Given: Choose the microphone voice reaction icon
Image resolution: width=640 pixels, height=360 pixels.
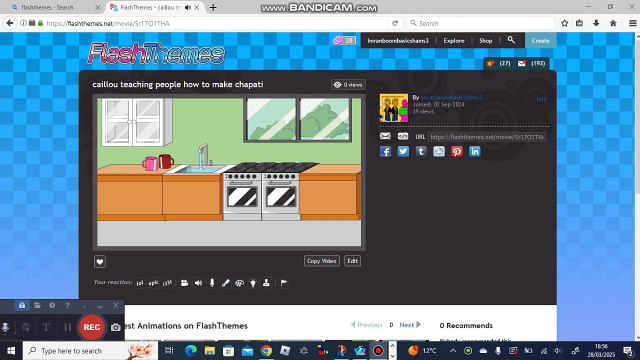Looking at the screenshot, I should [212, 283].
